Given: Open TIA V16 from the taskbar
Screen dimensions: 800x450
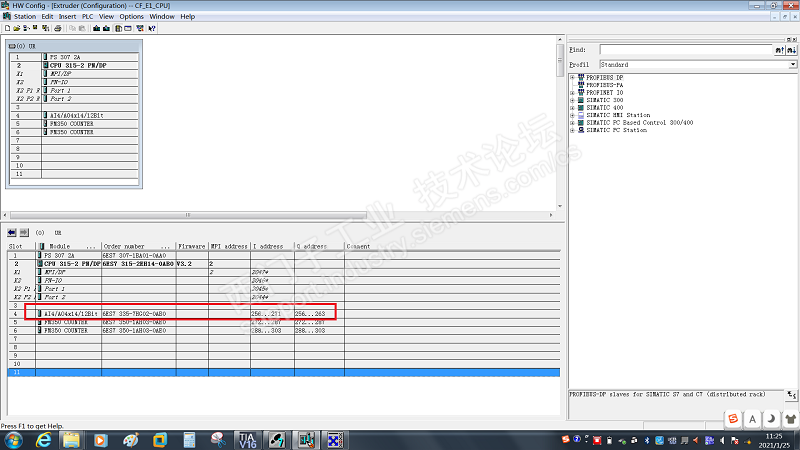Looking at the screenshot, I should pyautogui.click(x=247, y=440).
